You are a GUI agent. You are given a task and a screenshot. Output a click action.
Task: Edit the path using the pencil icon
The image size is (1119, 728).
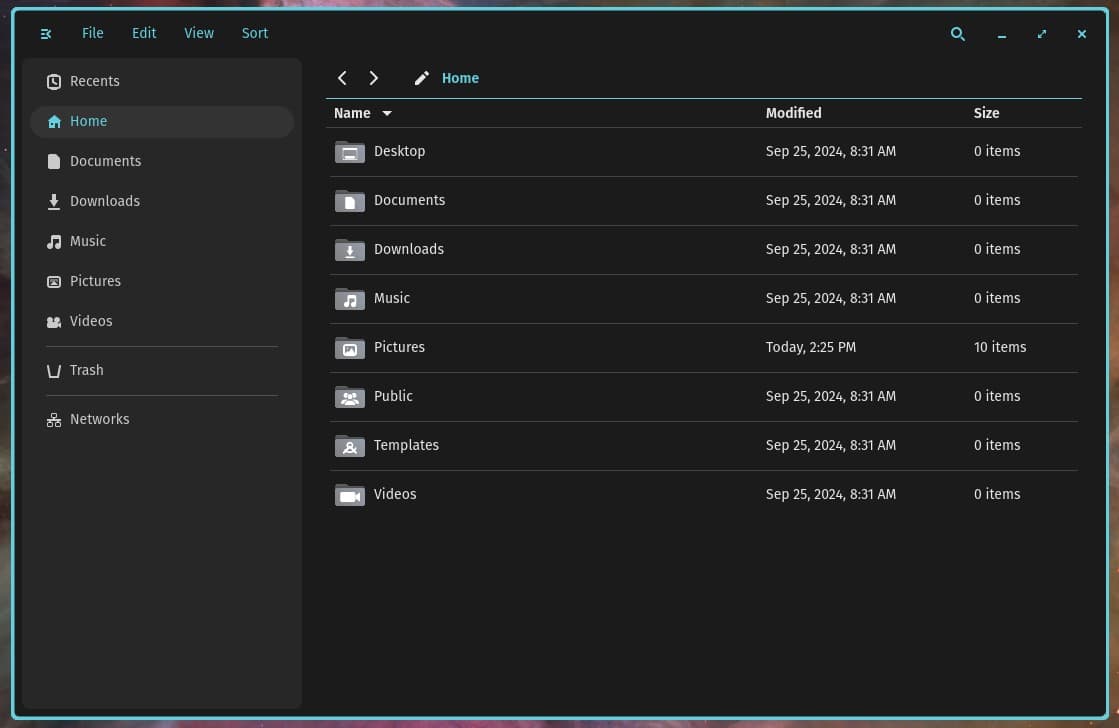[x=421, y=77]
